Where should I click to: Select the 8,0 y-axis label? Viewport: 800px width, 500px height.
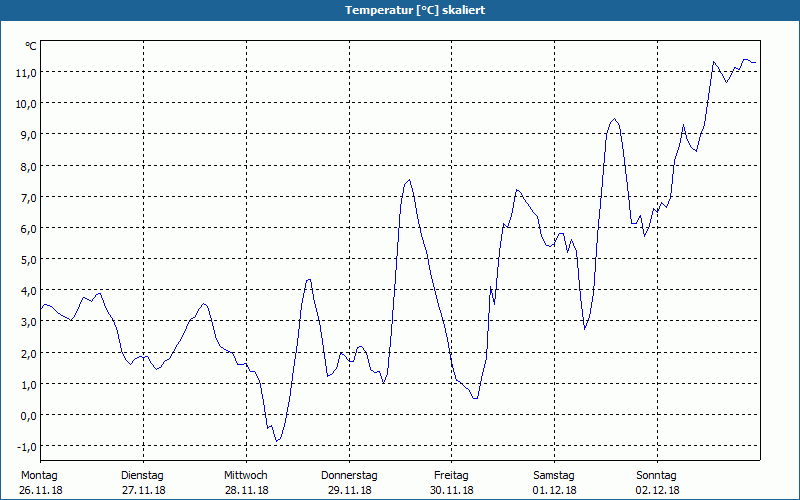point(28,166)
